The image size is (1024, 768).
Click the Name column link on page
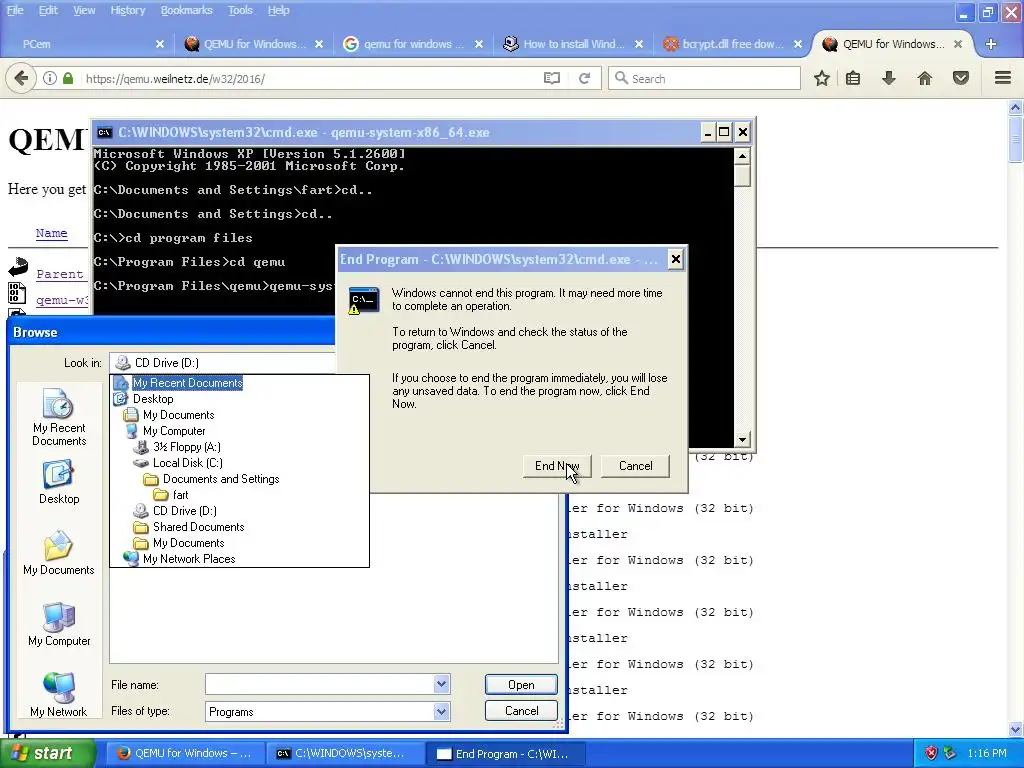tap(52, 233)
